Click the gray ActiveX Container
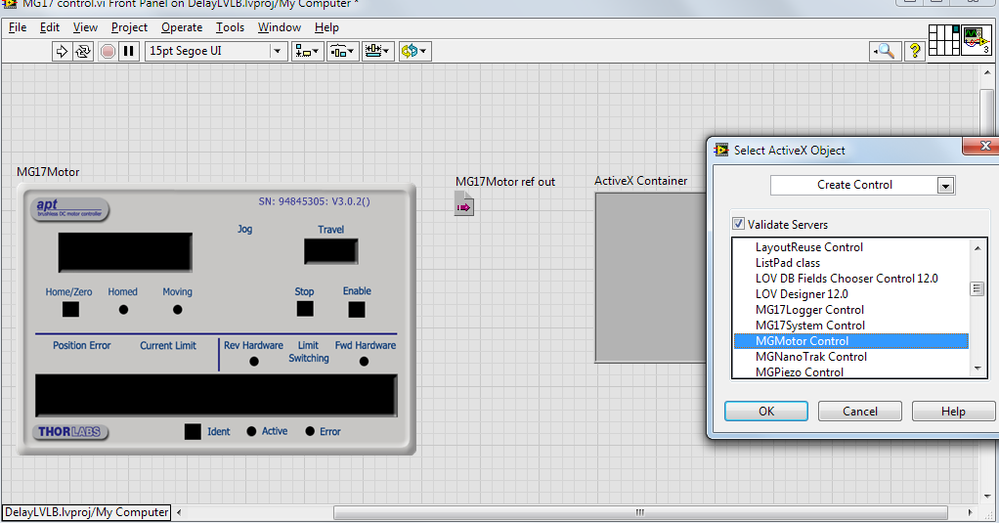The image size is (999, 523). pyautogui.click(x=650, y=278)
